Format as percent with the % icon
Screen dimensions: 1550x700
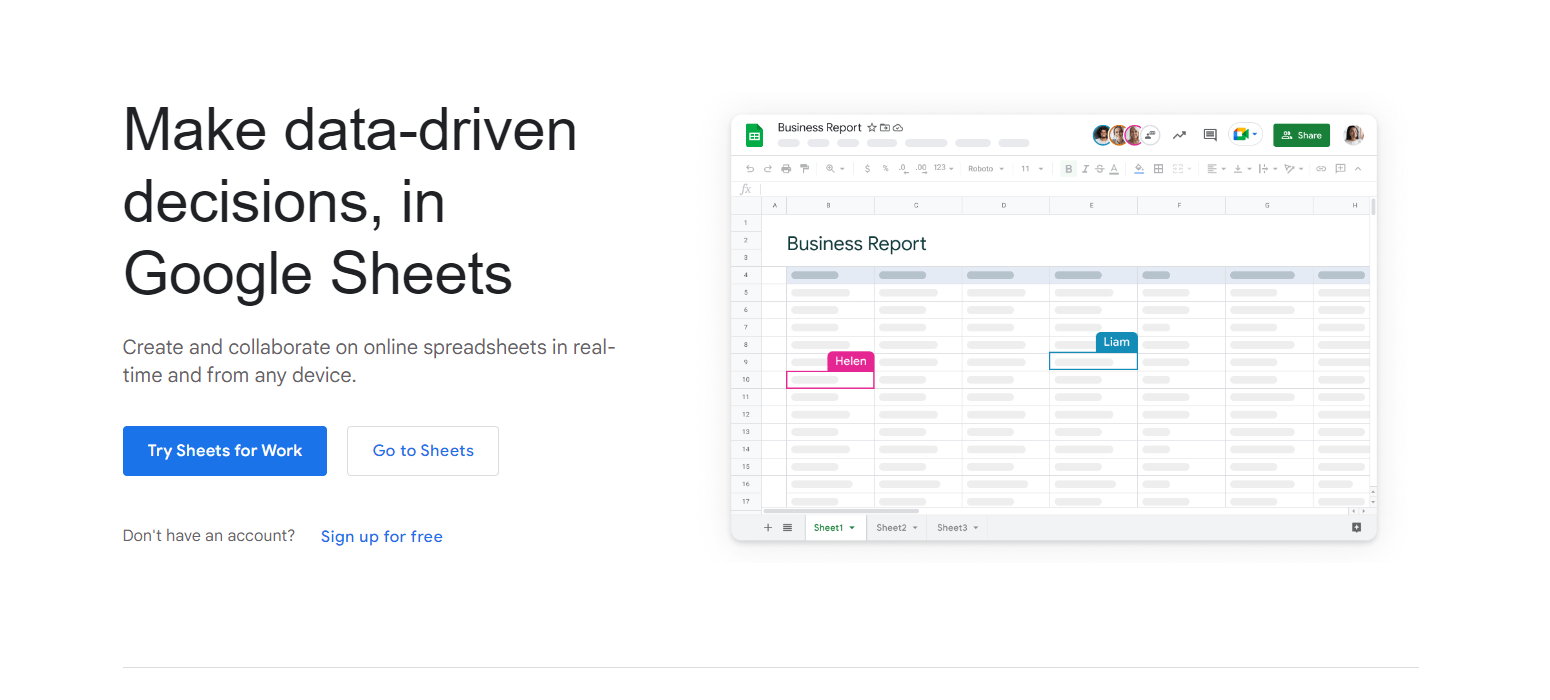(x=885, y=169)
